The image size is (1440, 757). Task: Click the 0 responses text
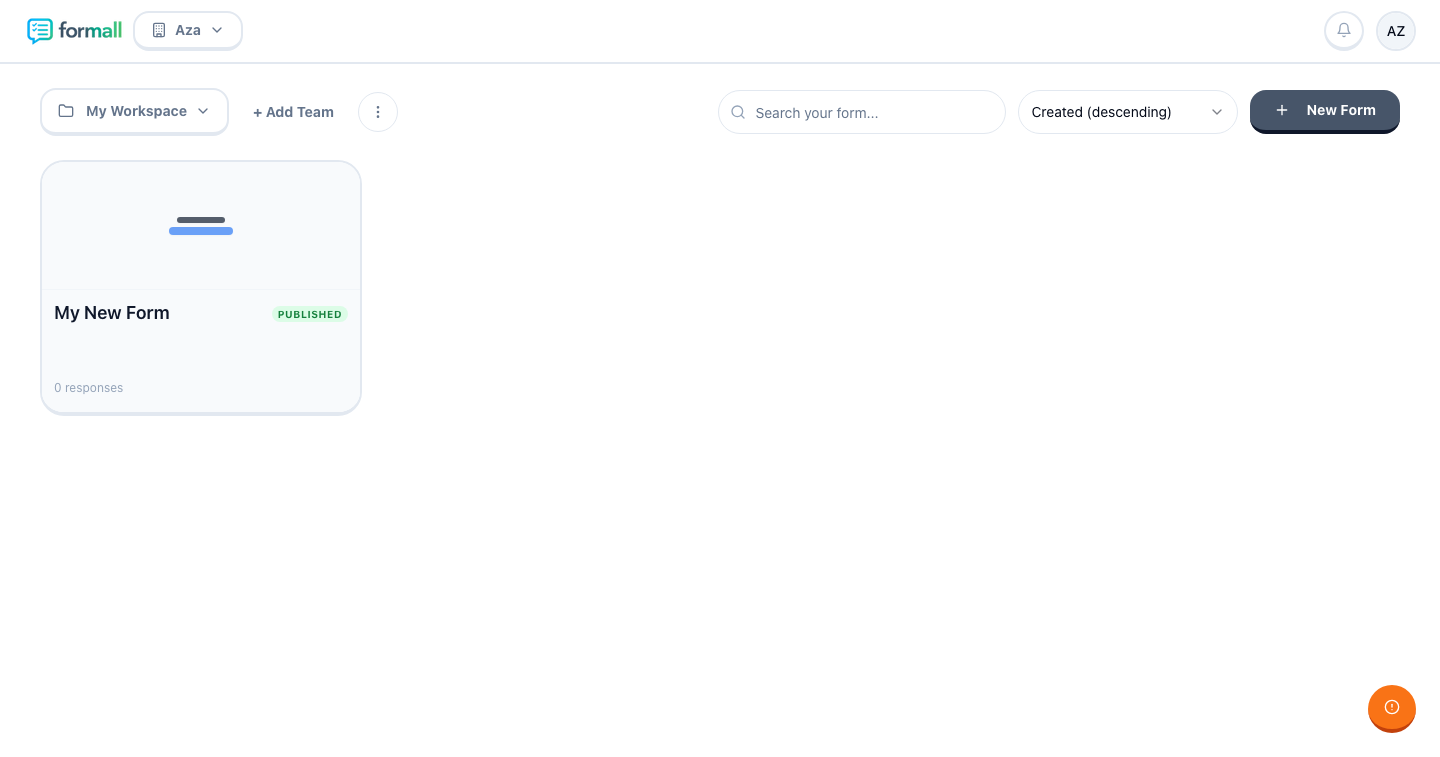89,388
